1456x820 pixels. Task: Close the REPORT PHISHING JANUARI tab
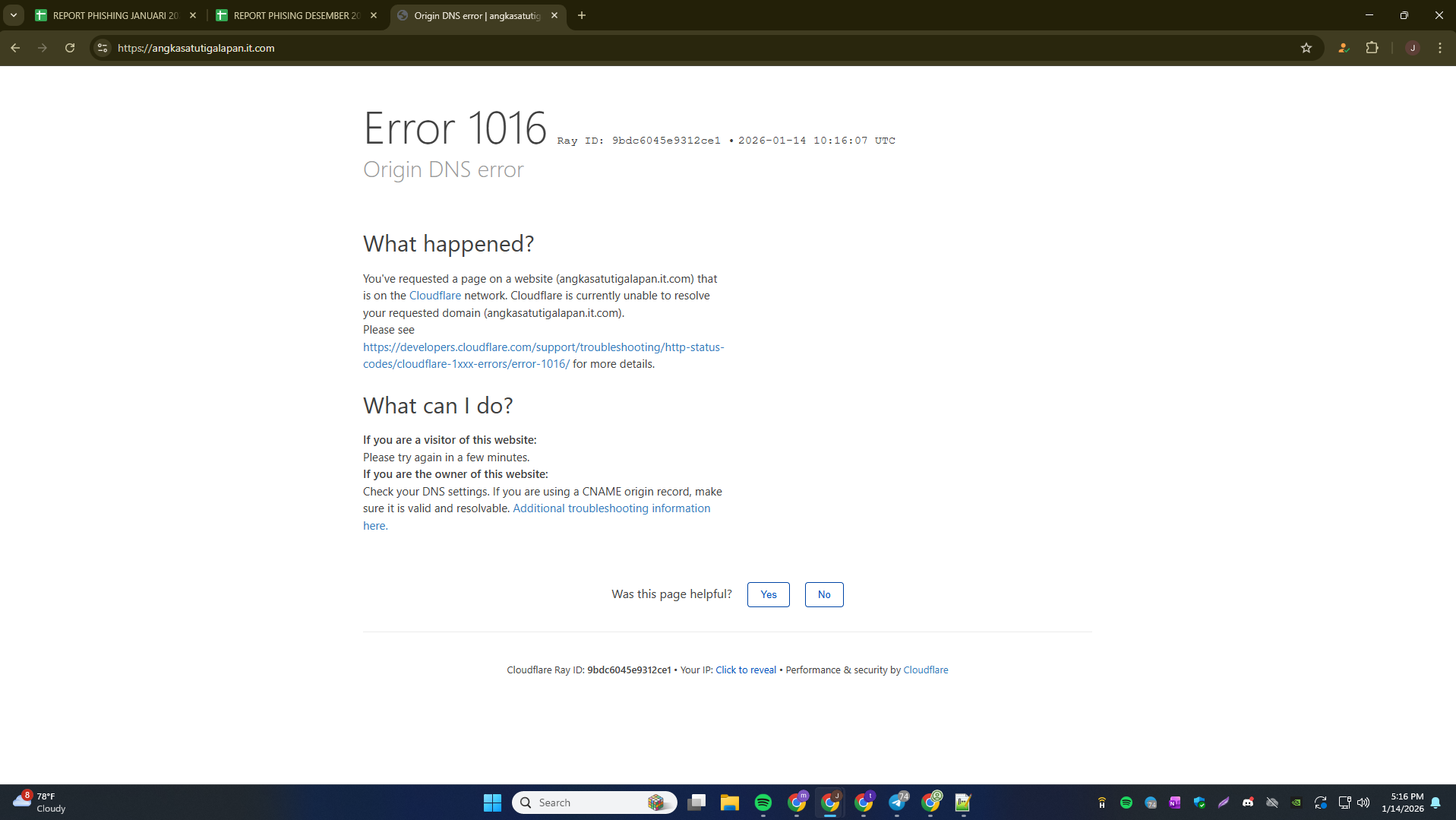(x=193, y=15)
